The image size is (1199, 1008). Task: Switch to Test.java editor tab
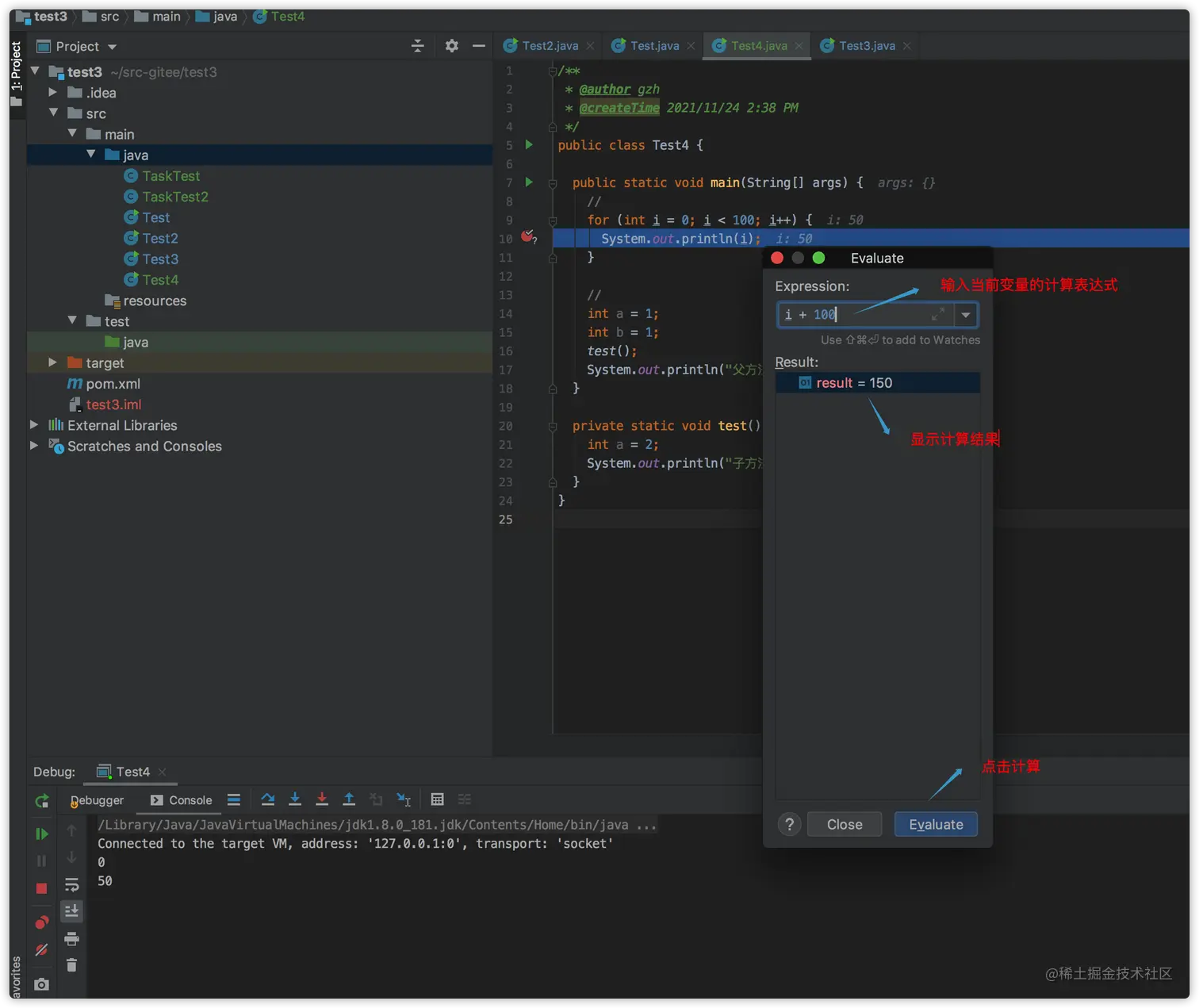coord(653,46)
